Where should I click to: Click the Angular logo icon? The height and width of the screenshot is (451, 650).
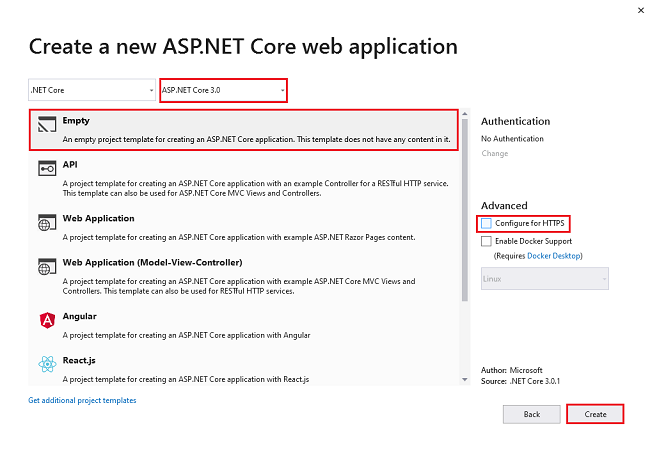(47, 320)
